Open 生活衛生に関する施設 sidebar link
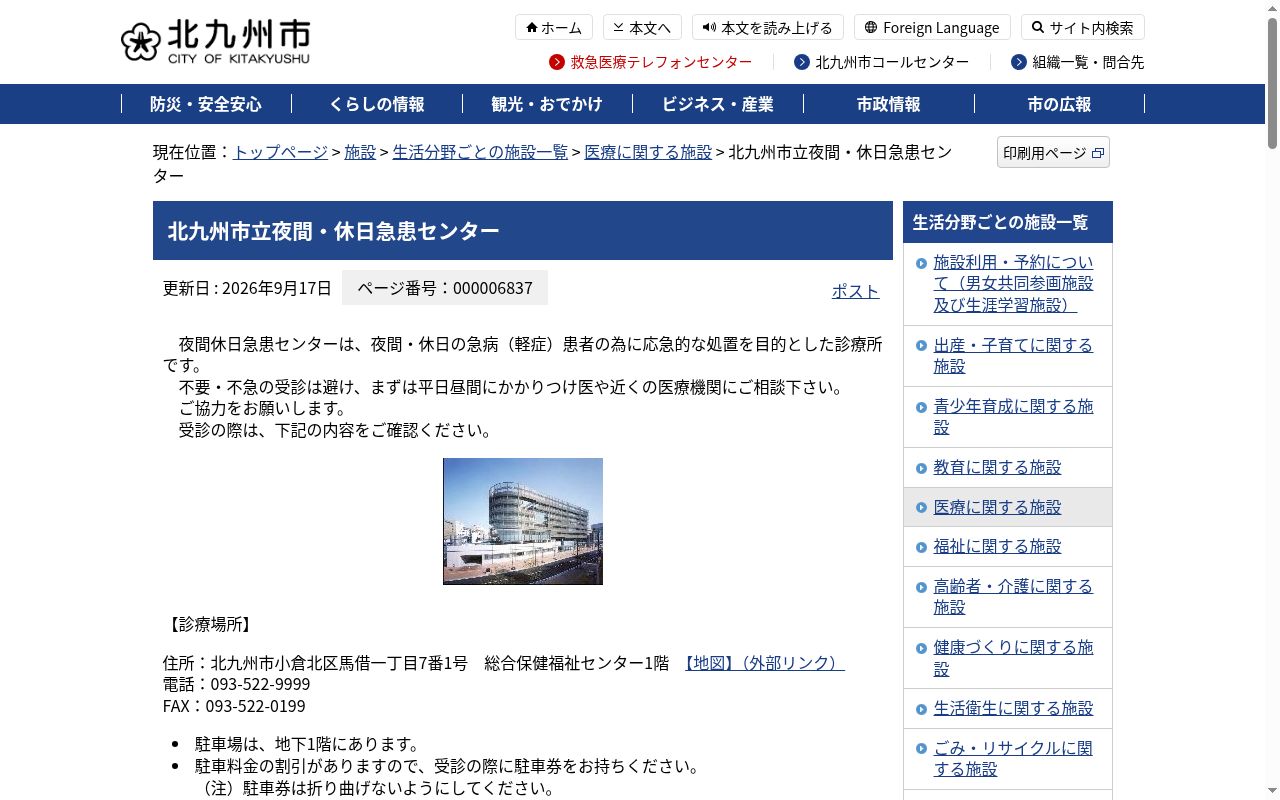The image size is (1280, 800). pos(1013,708)
